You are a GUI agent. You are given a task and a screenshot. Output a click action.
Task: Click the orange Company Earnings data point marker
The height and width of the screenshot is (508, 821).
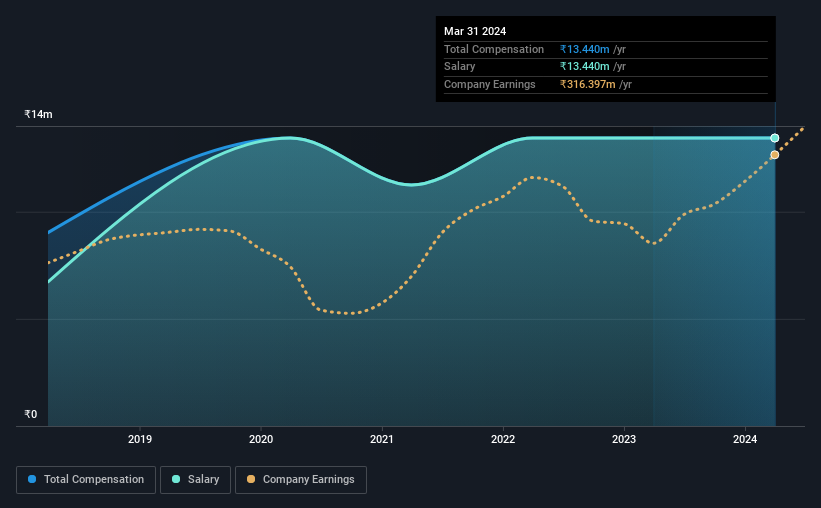click(774, 155)
